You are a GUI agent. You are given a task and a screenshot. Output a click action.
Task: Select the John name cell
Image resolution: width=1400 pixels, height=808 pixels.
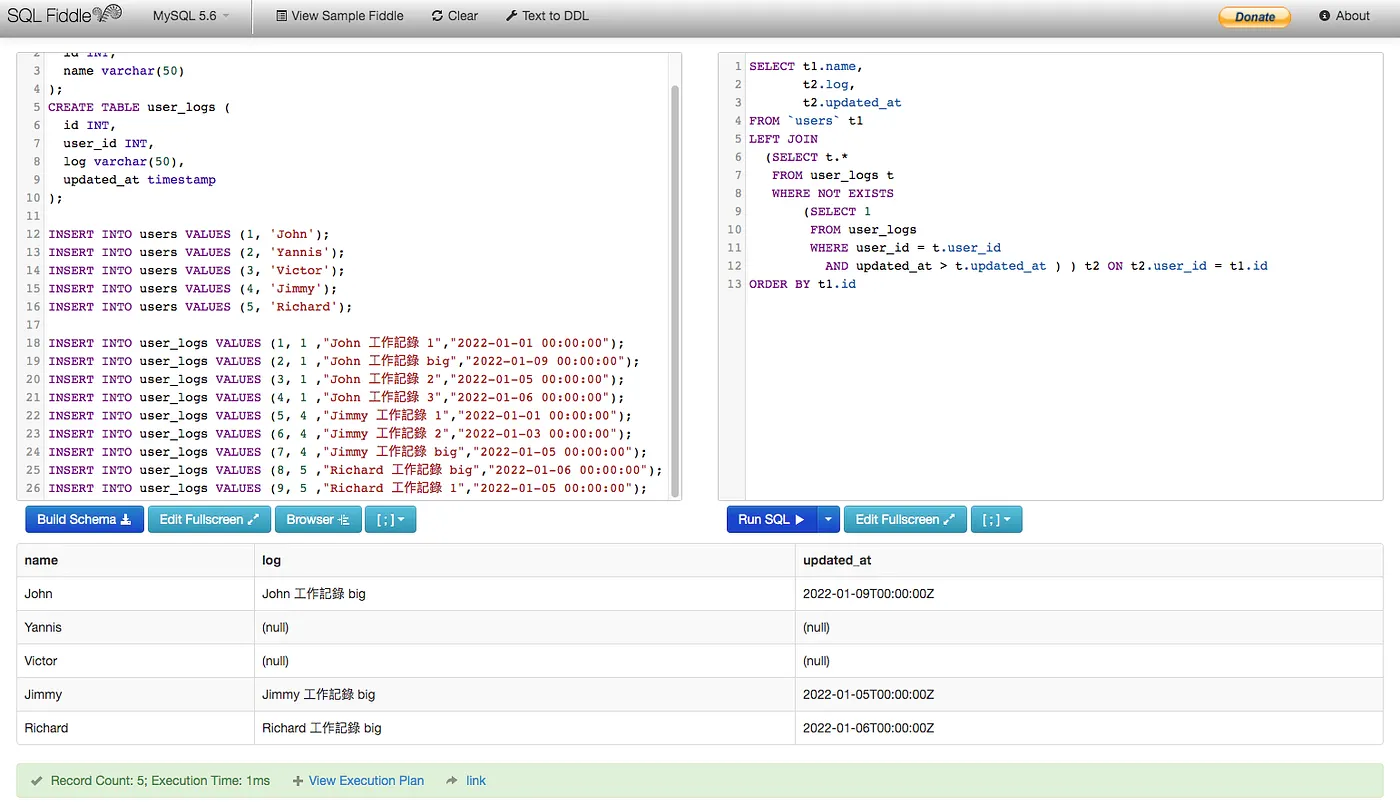[136, 594]
